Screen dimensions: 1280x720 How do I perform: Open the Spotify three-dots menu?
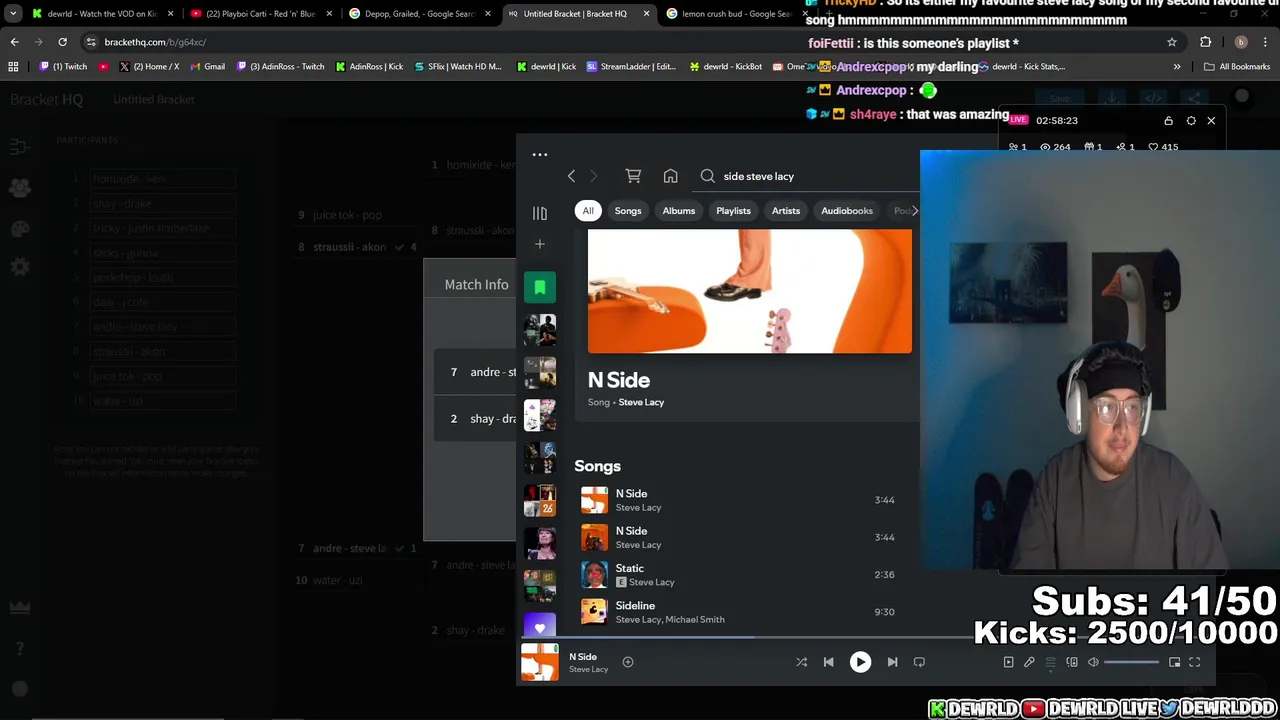click(539, 155)
